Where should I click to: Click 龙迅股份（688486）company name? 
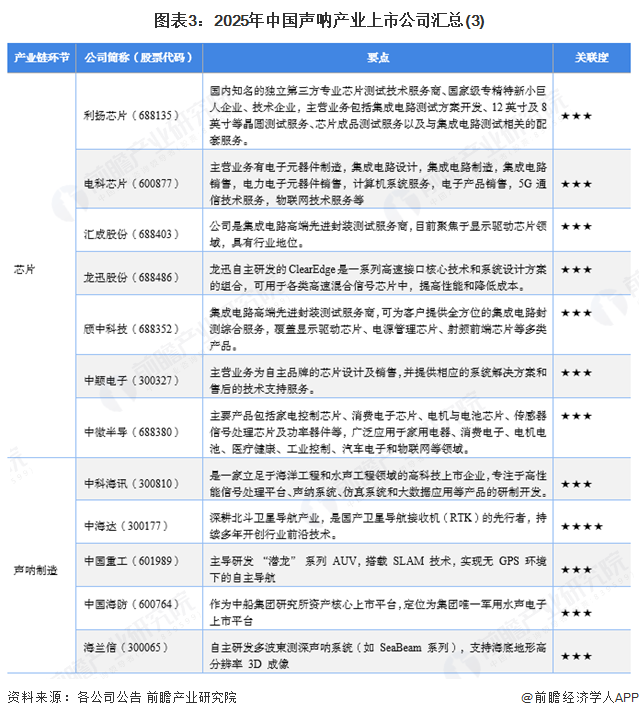(x=131, y=277)
